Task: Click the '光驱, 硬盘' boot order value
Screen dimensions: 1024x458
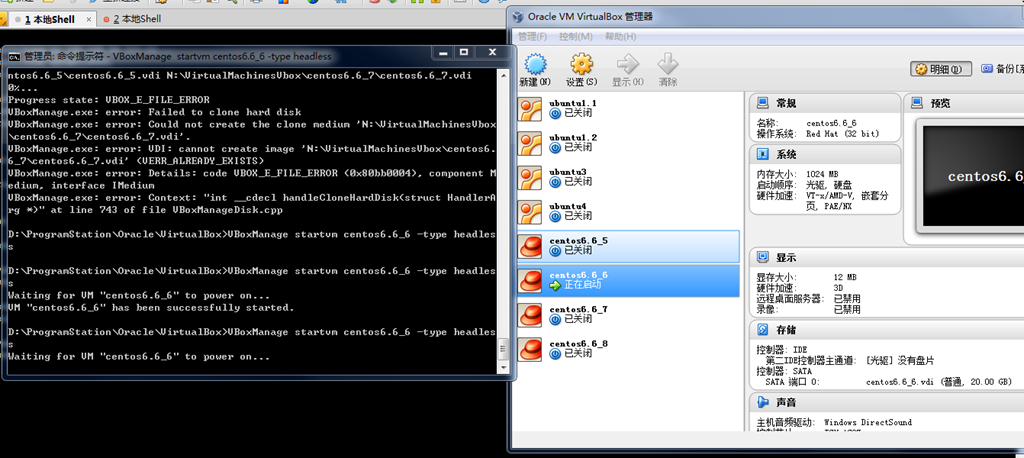Action: [829, 185]
